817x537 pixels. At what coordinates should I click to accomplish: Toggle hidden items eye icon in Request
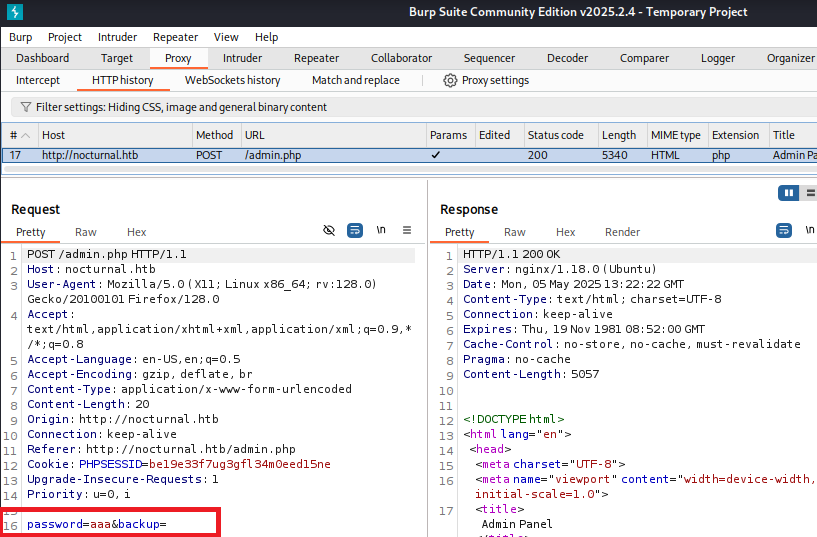tap(329, 231)
